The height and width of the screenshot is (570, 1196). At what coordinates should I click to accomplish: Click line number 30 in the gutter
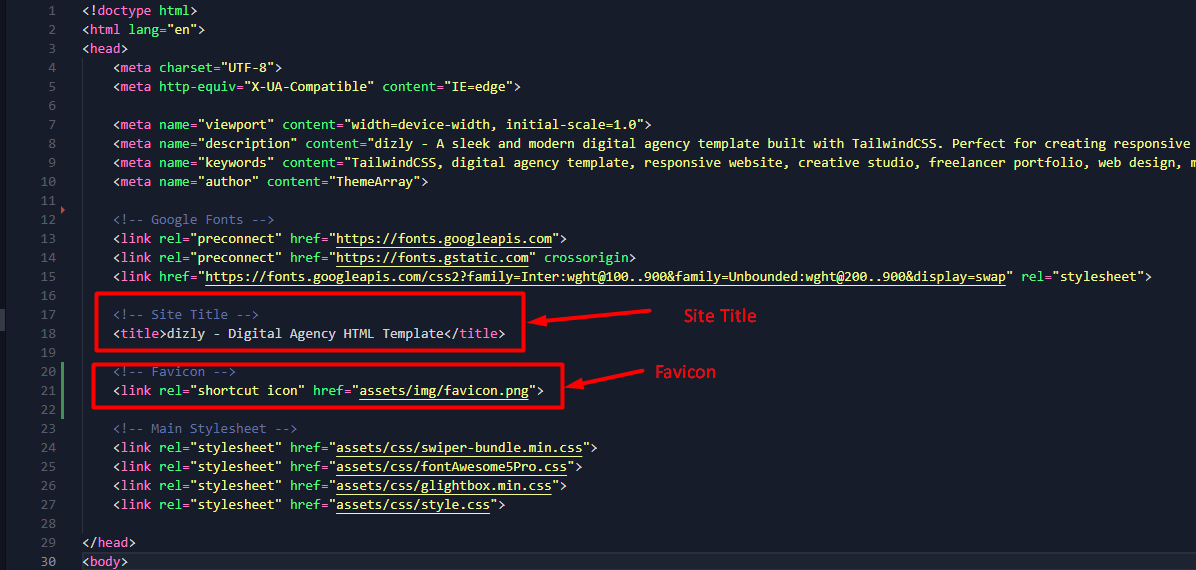pyautogui.click(x=48, y=562)
